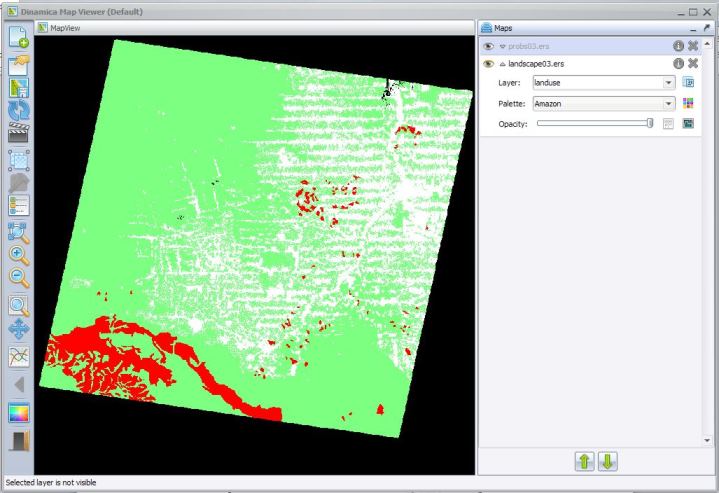Image resolution: width=719 pixels, height=493 pixels.
Task: Click the MapView tab
Action: [63, 28]
